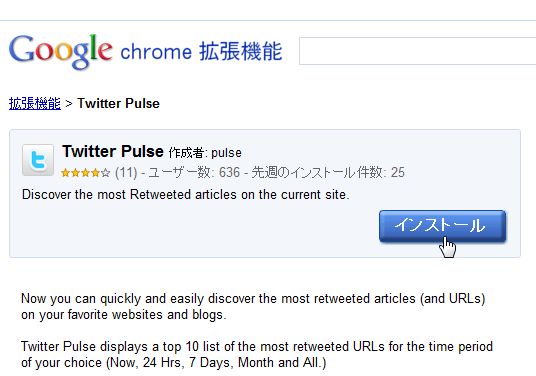The height and width of the screenshot is (376, 536).
Task: Click the empty fifth rating star
Action: [x=105, y=173]
